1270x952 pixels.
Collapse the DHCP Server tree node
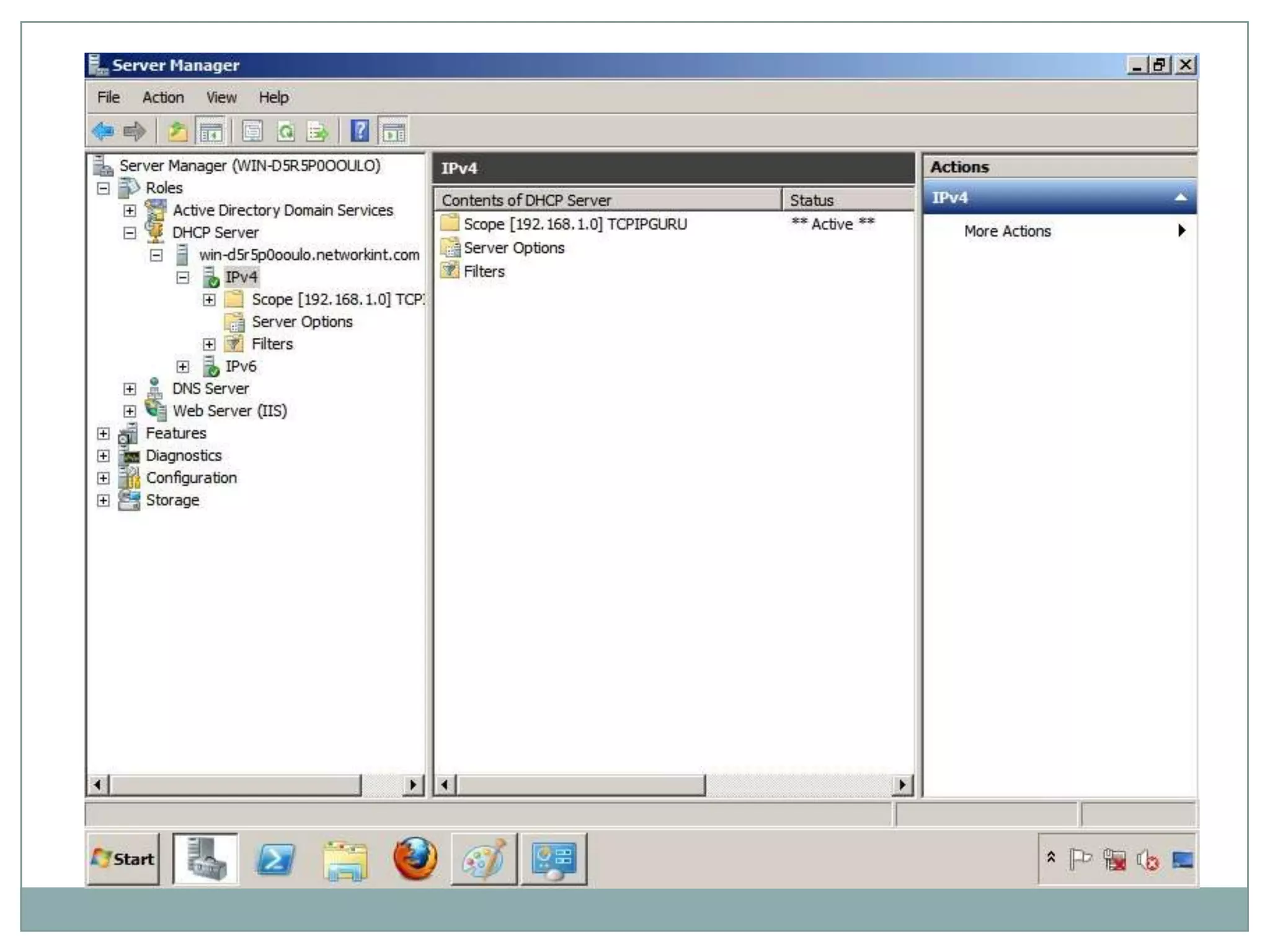click(130, 232)
